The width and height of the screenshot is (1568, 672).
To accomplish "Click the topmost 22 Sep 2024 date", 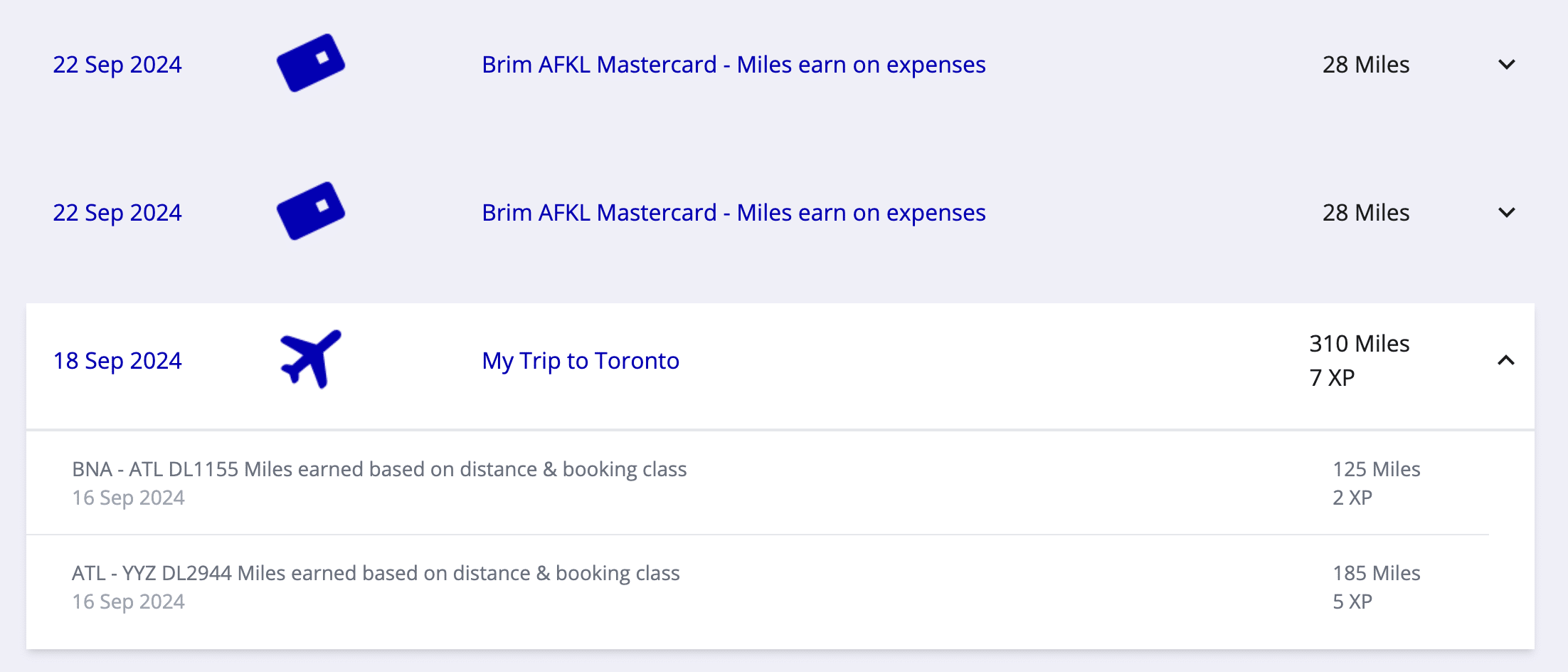I will tap(117, 65).
